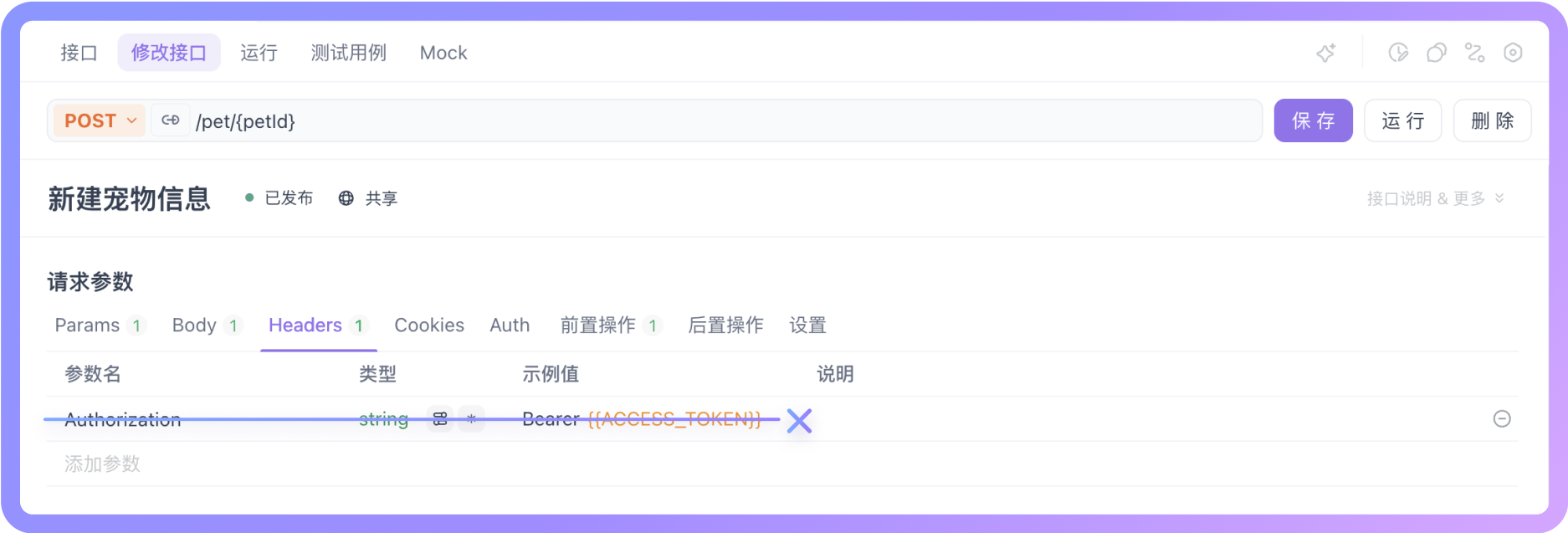Click the schema icon next to string type
The image size is (1568, 533).
(x=440, y=419)
